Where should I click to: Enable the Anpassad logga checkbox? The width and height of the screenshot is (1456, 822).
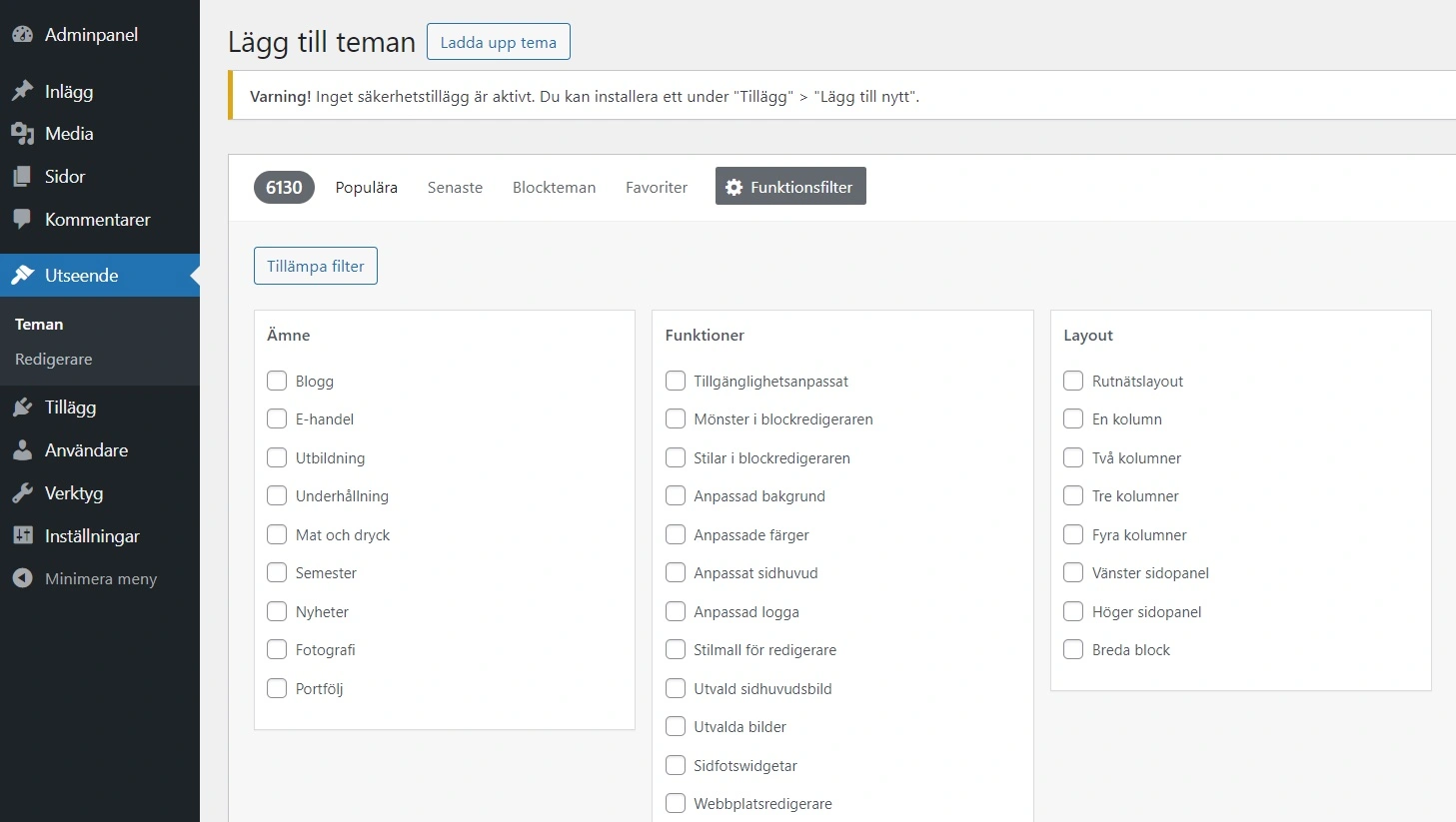coord(676,611)
